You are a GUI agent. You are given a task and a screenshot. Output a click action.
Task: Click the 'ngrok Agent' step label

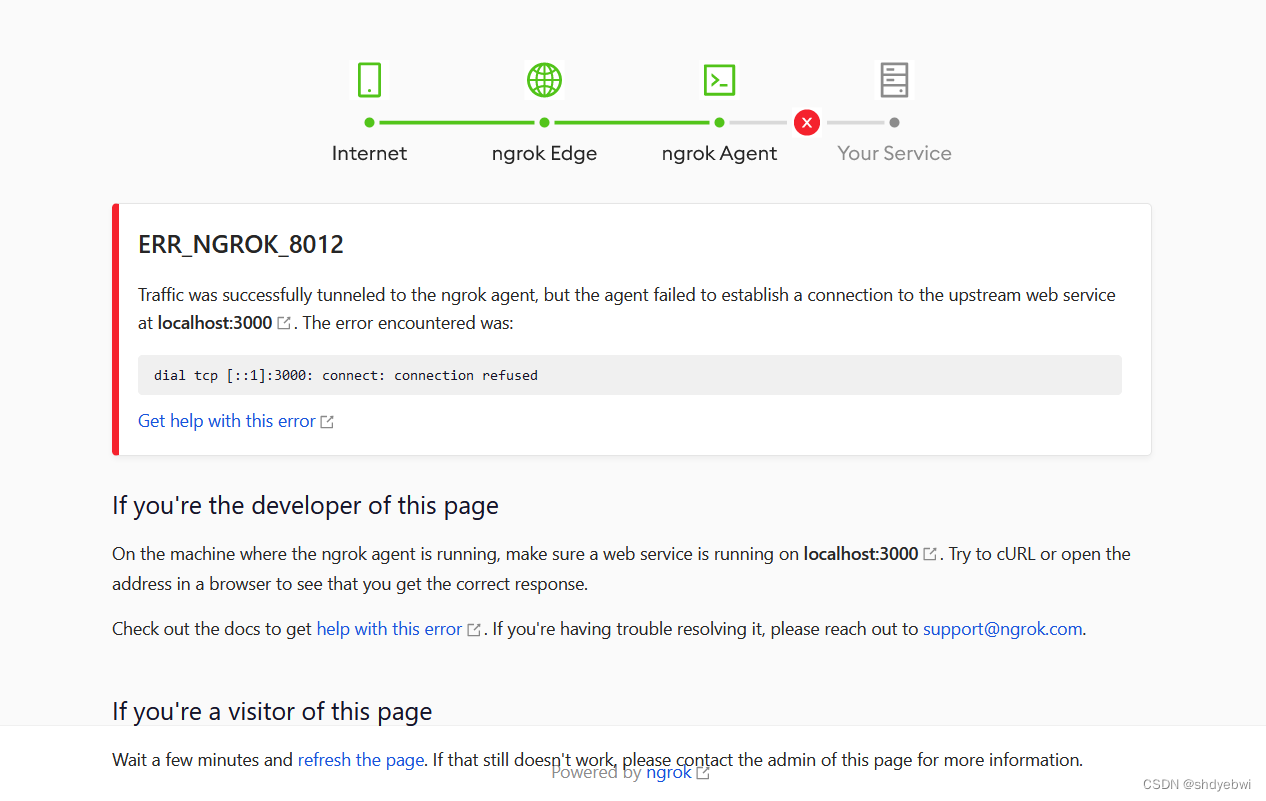(720, 153)
